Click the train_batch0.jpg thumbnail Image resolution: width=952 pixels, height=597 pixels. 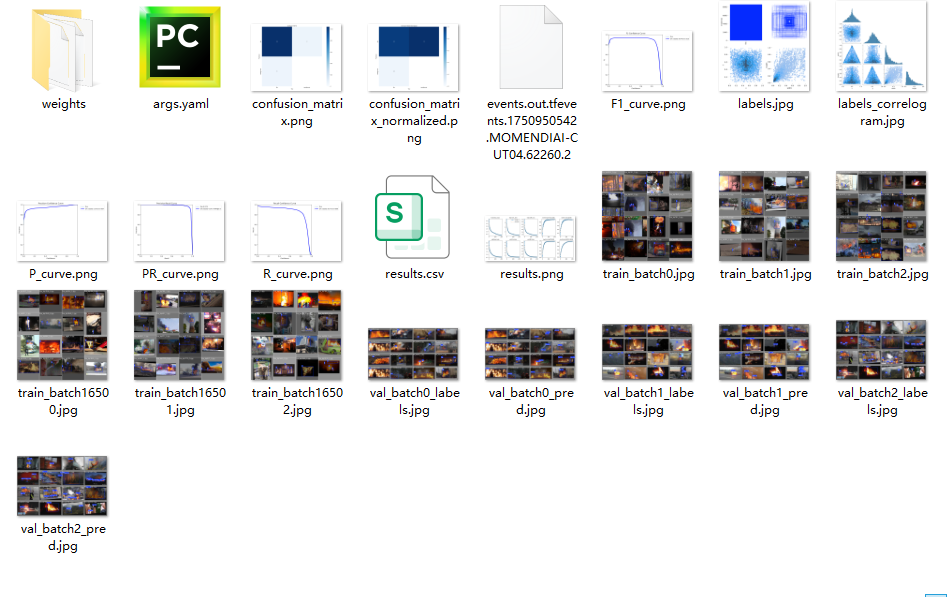point(647,216)
